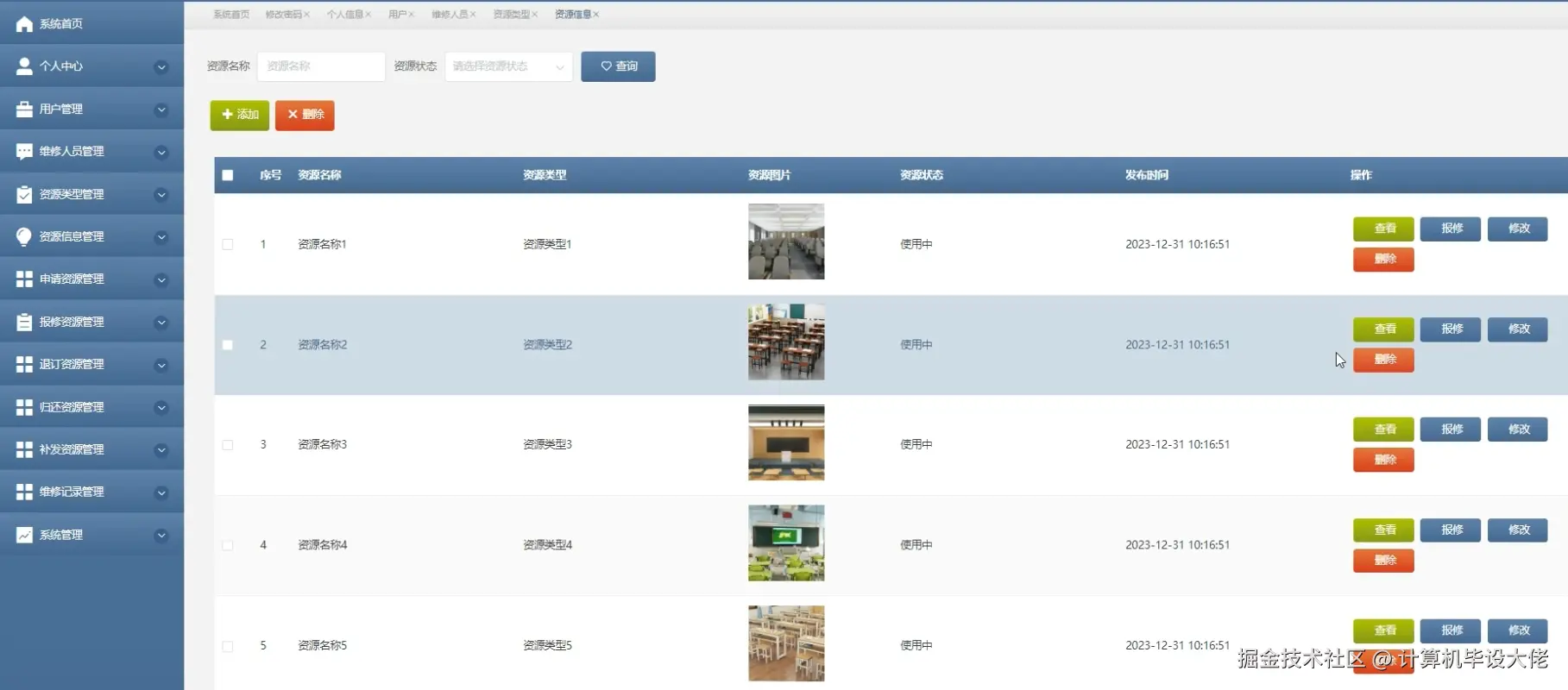Expand 报修资源管理 menu chevron
The image size is (1568, 690).
tap(161, 323)
